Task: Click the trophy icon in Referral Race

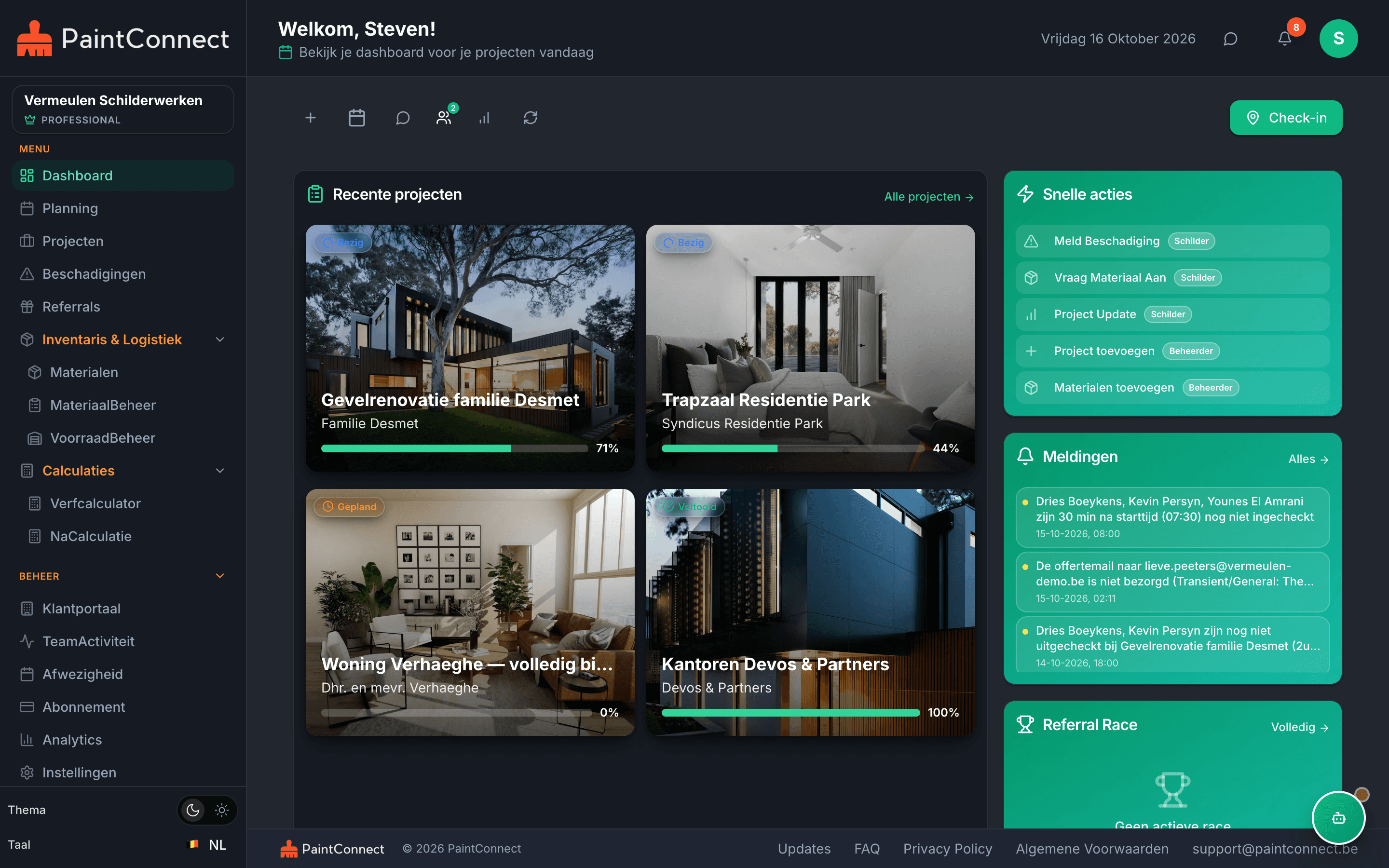Action: pos(1025,724)
